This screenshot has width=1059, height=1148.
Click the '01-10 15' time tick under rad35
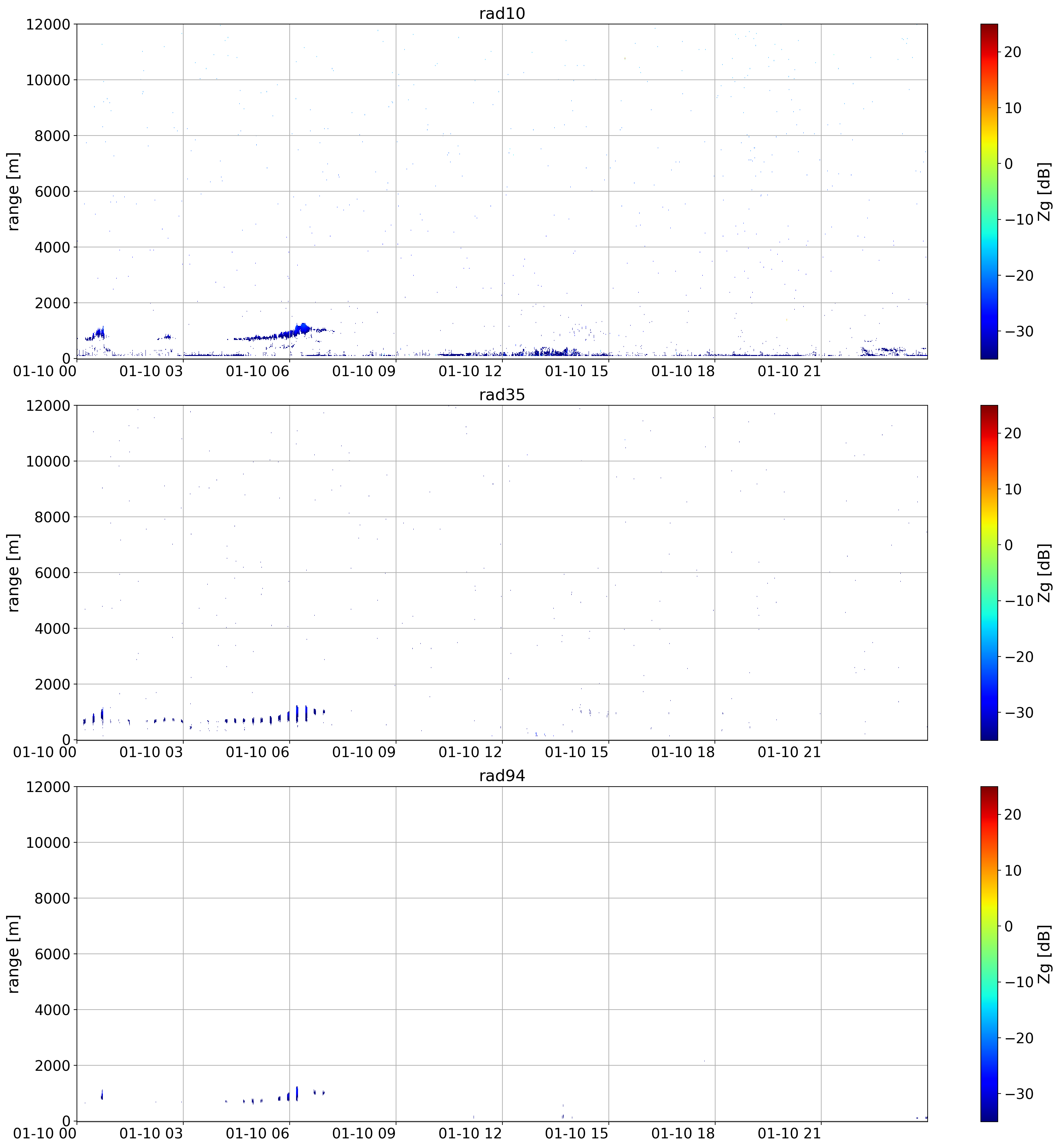pyautogui.click(x=576, y=753)
